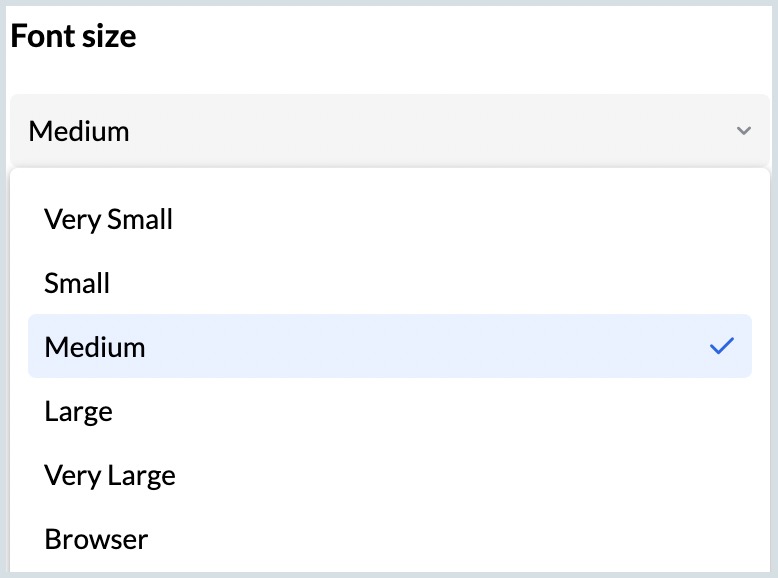Screen dimensions: 778x578
Task: Switch font size to Large
Action: (78, 411)
